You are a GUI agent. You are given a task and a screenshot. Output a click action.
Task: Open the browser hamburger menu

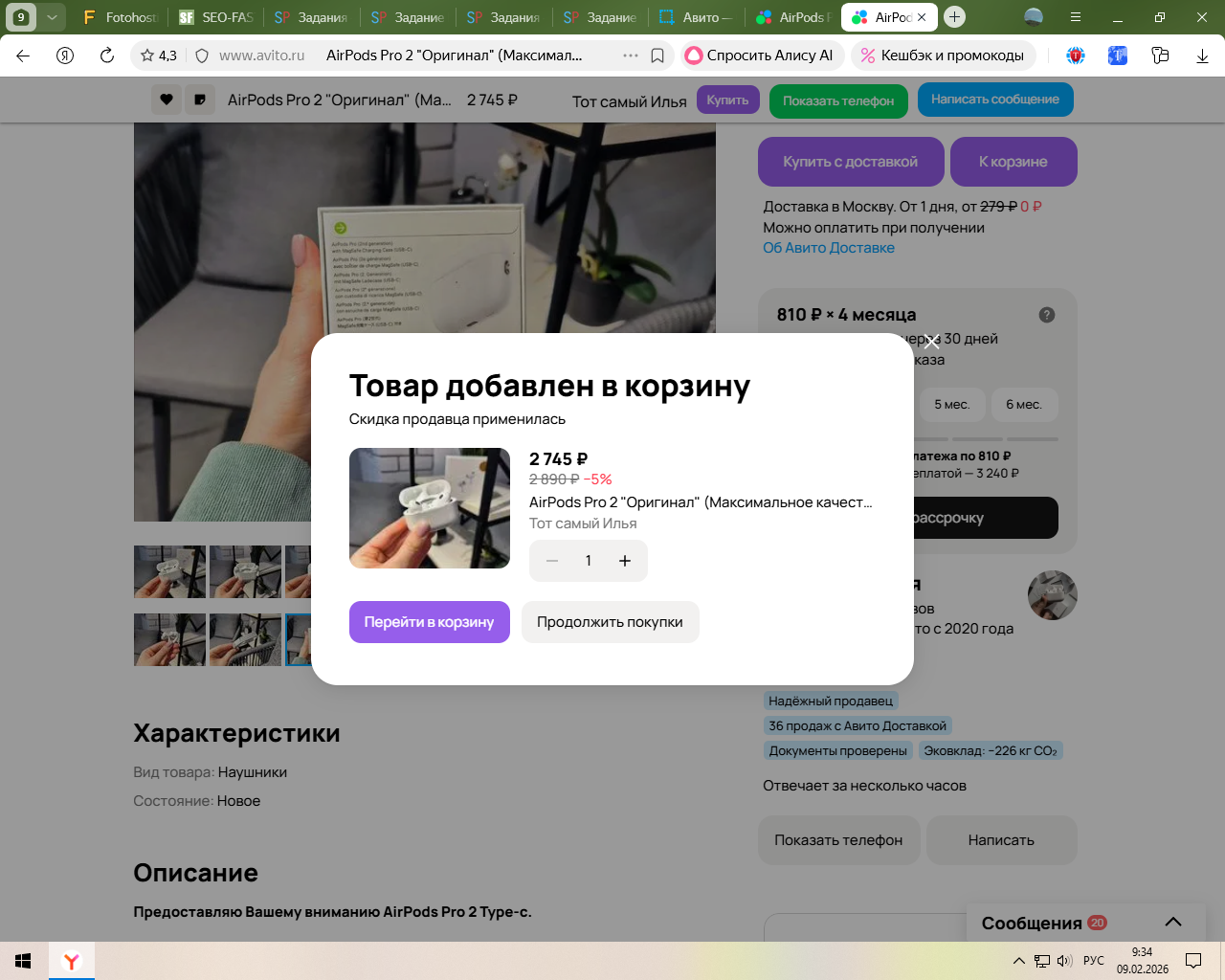click(1076, 17)
